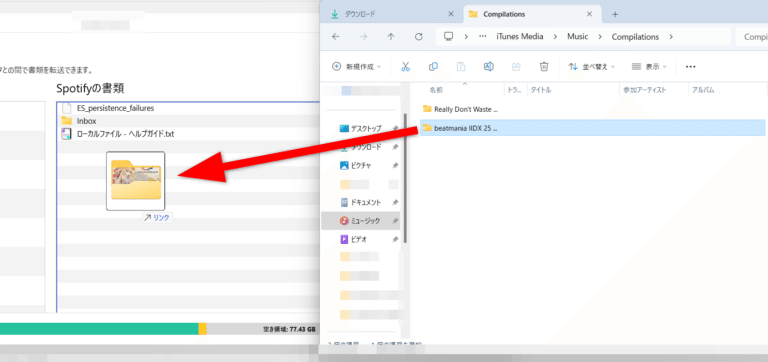Screen dimensions: 768x362
Task: Refresh the Compilations folder view
Action: point(418,37)
